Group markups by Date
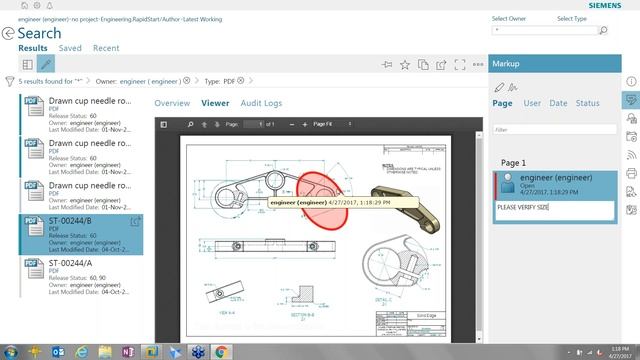 [x=558, y=103]
